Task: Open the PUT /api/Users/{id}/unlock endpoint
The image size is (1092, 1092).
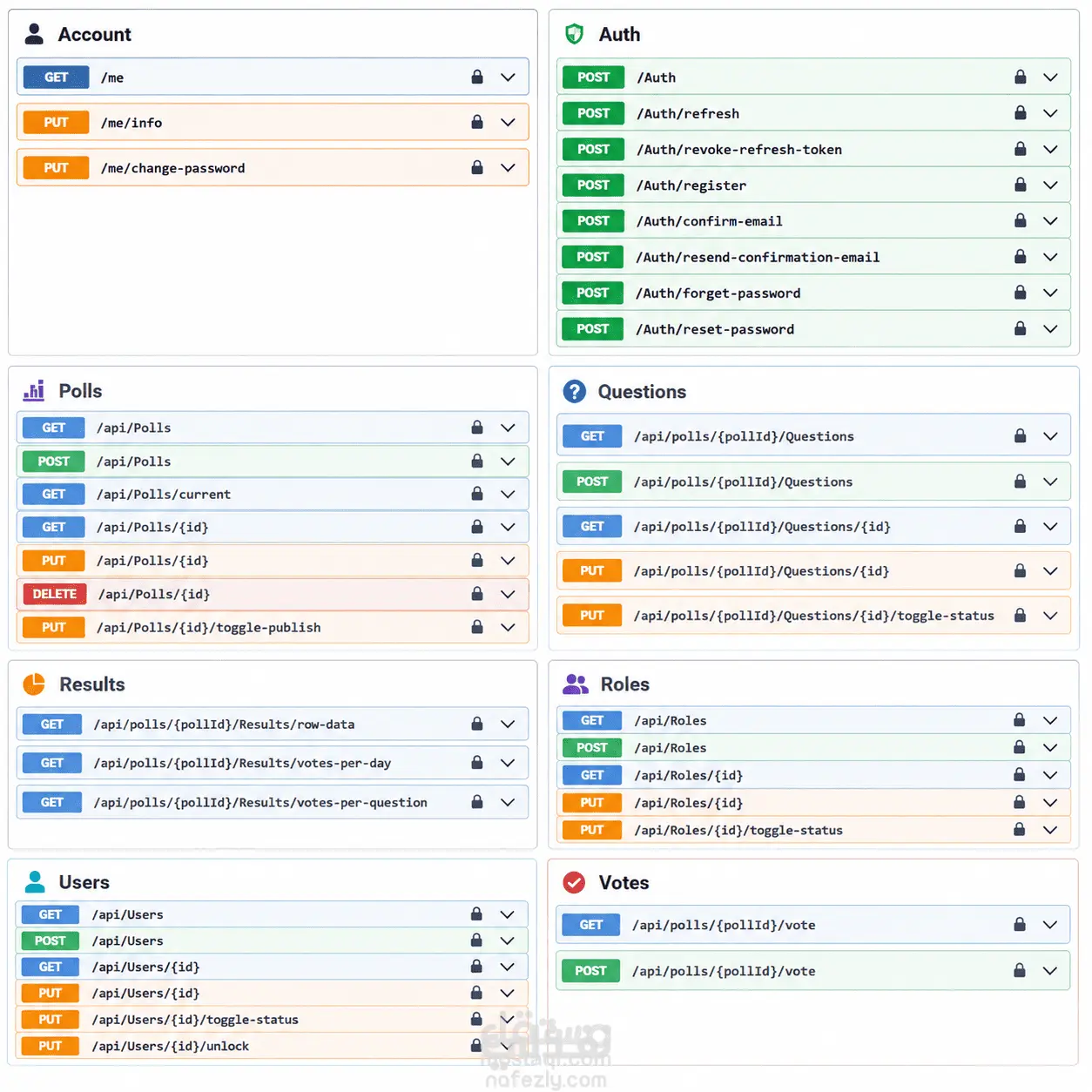Action: coord(272,1046)
